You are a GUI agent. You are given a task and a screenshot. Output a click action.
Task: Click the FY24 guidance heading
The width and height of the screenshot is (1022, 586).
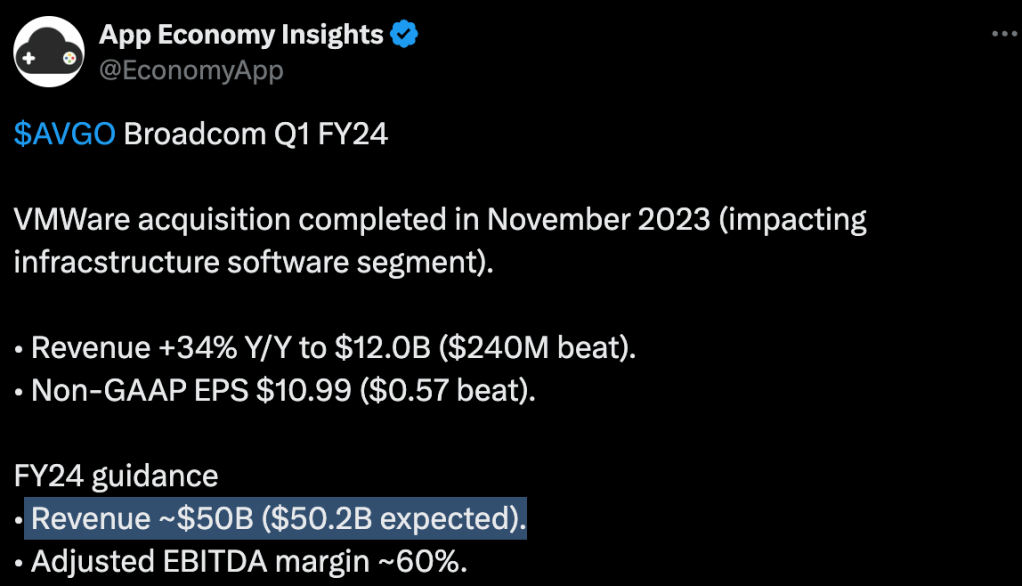116,476
